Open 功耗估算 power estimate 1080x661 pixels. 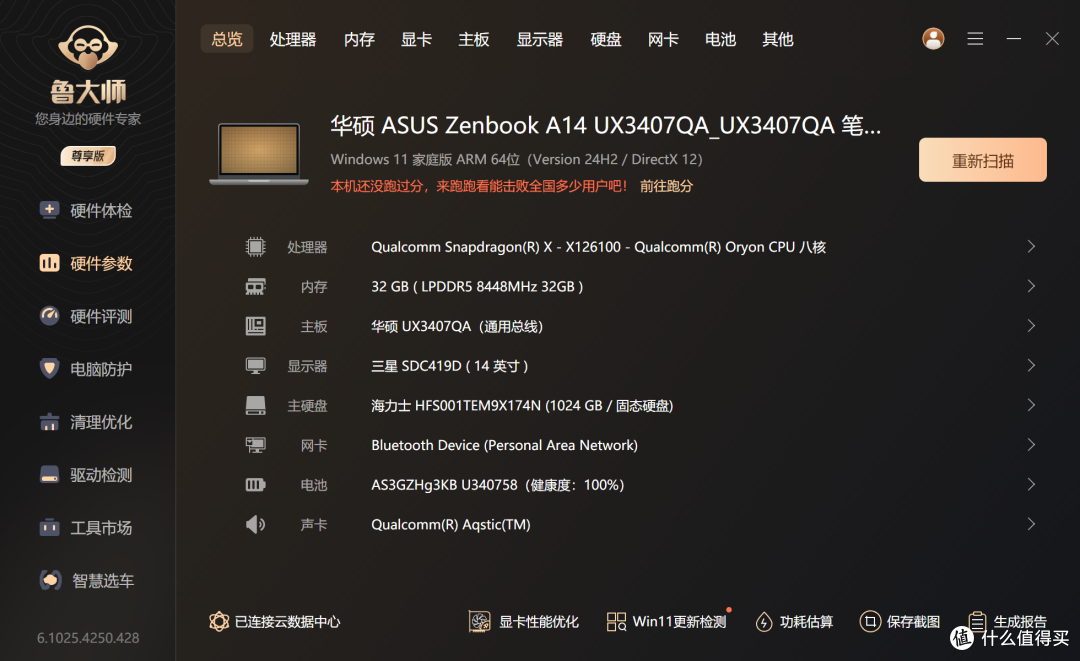tap(794, 622)
